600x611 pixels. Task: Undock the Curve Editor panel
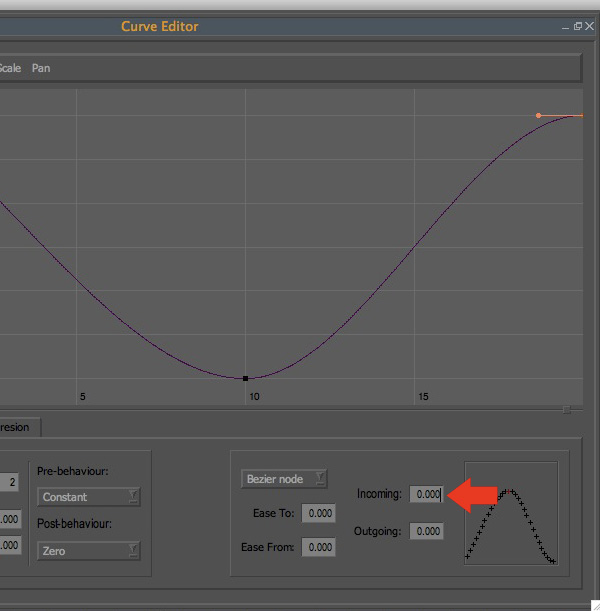578,26
